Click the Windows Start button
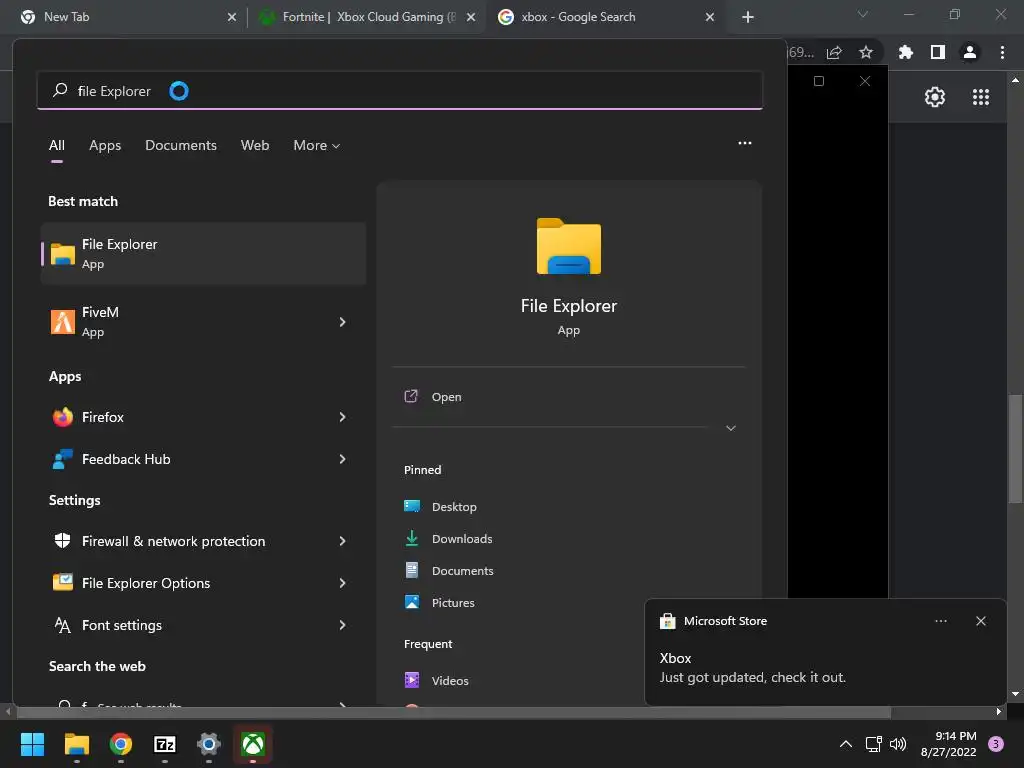 click(x=32, y=744)
